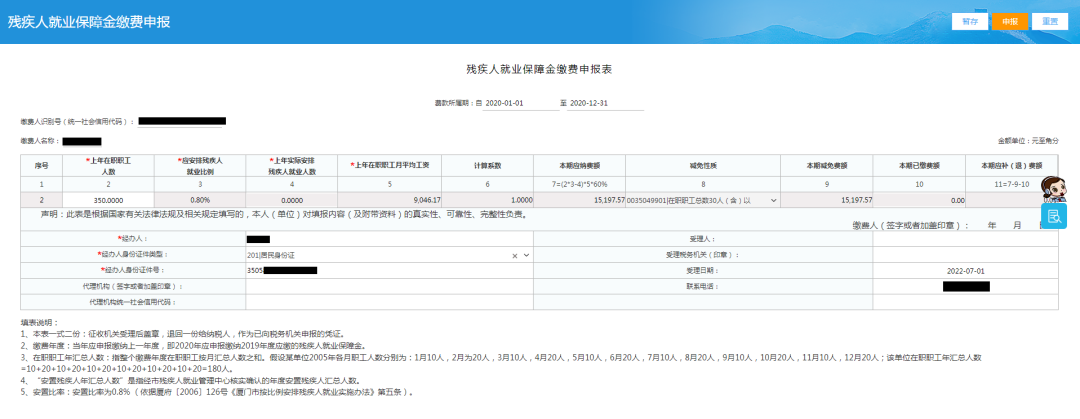The image size is (1080, 419).
Task: Open the 减免性质 dropdown
Action: 772,200
